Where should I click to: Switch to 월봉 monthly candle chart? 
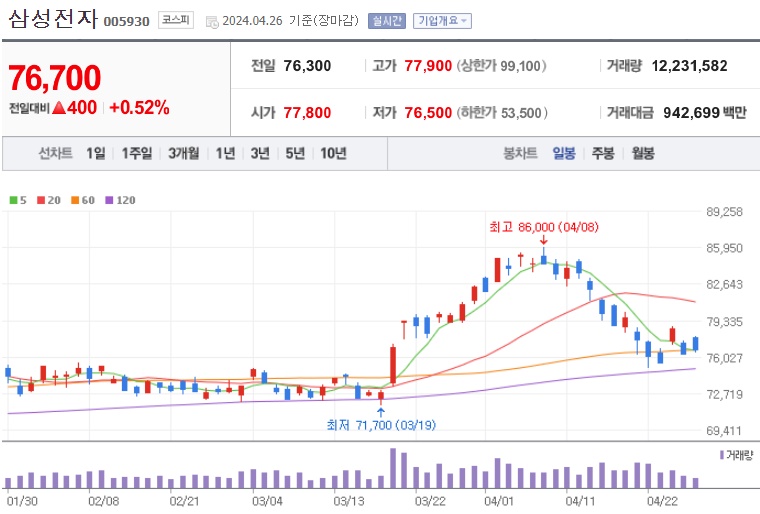pos(643,154)
